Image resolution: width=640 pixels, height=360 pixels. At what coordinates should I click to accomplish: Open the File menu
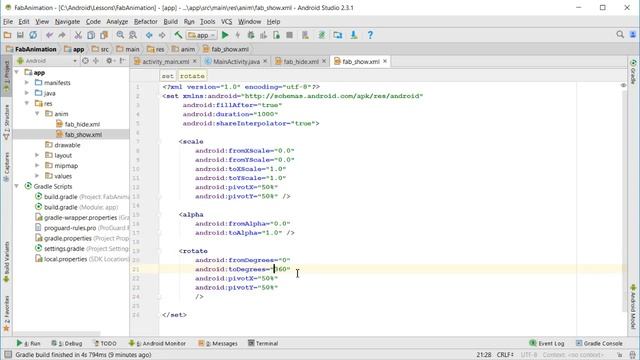click(8, 22)
